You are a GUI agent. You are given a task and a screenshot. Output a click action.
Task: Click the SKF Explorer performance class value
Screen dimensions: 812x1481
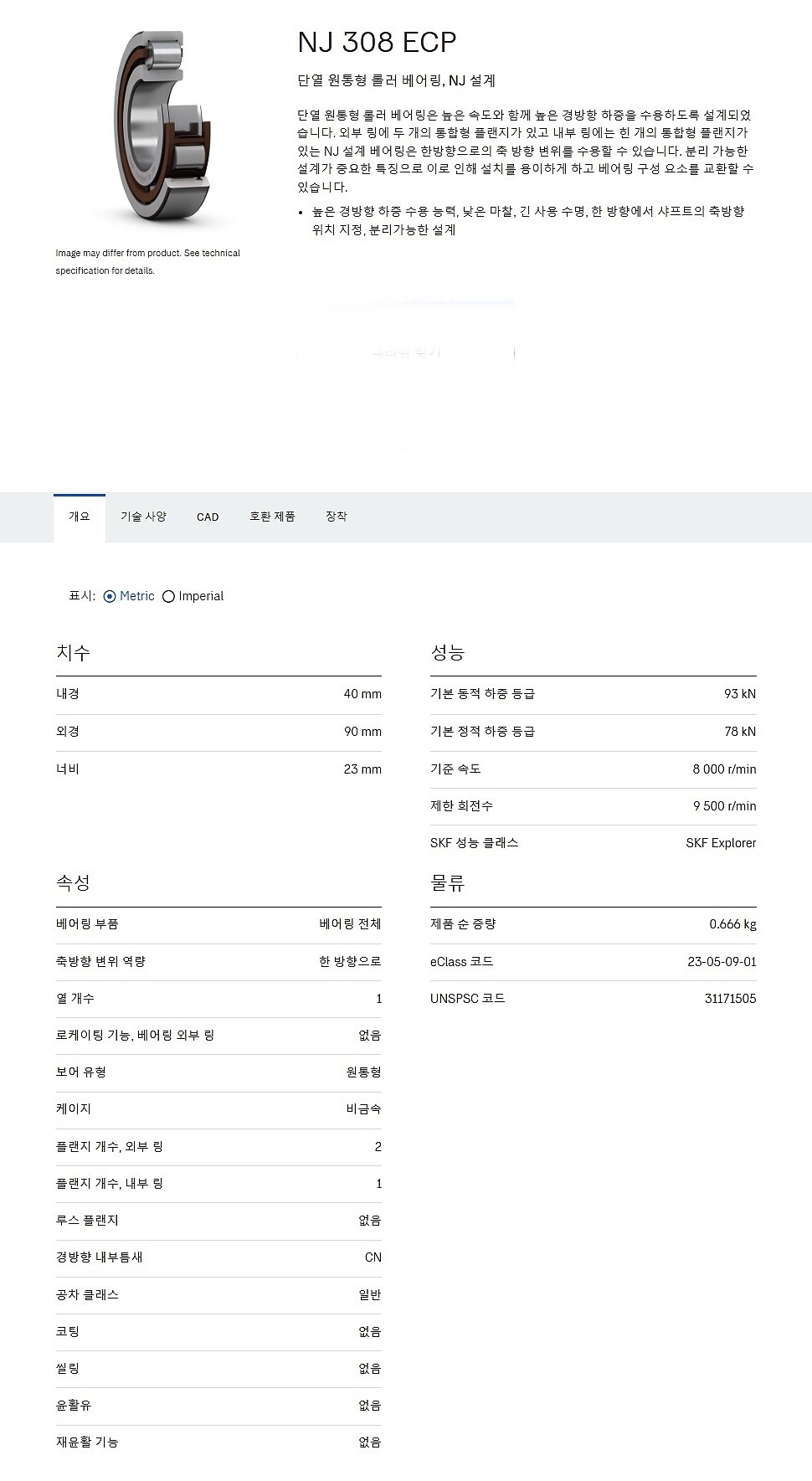tap(721, 843)
